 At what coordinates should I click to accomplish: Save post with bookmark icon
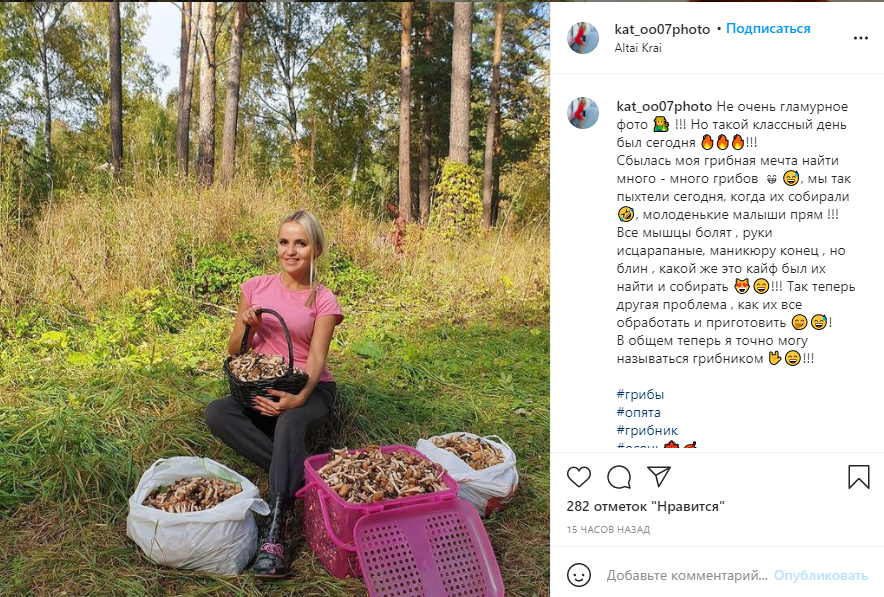(859, 476)
